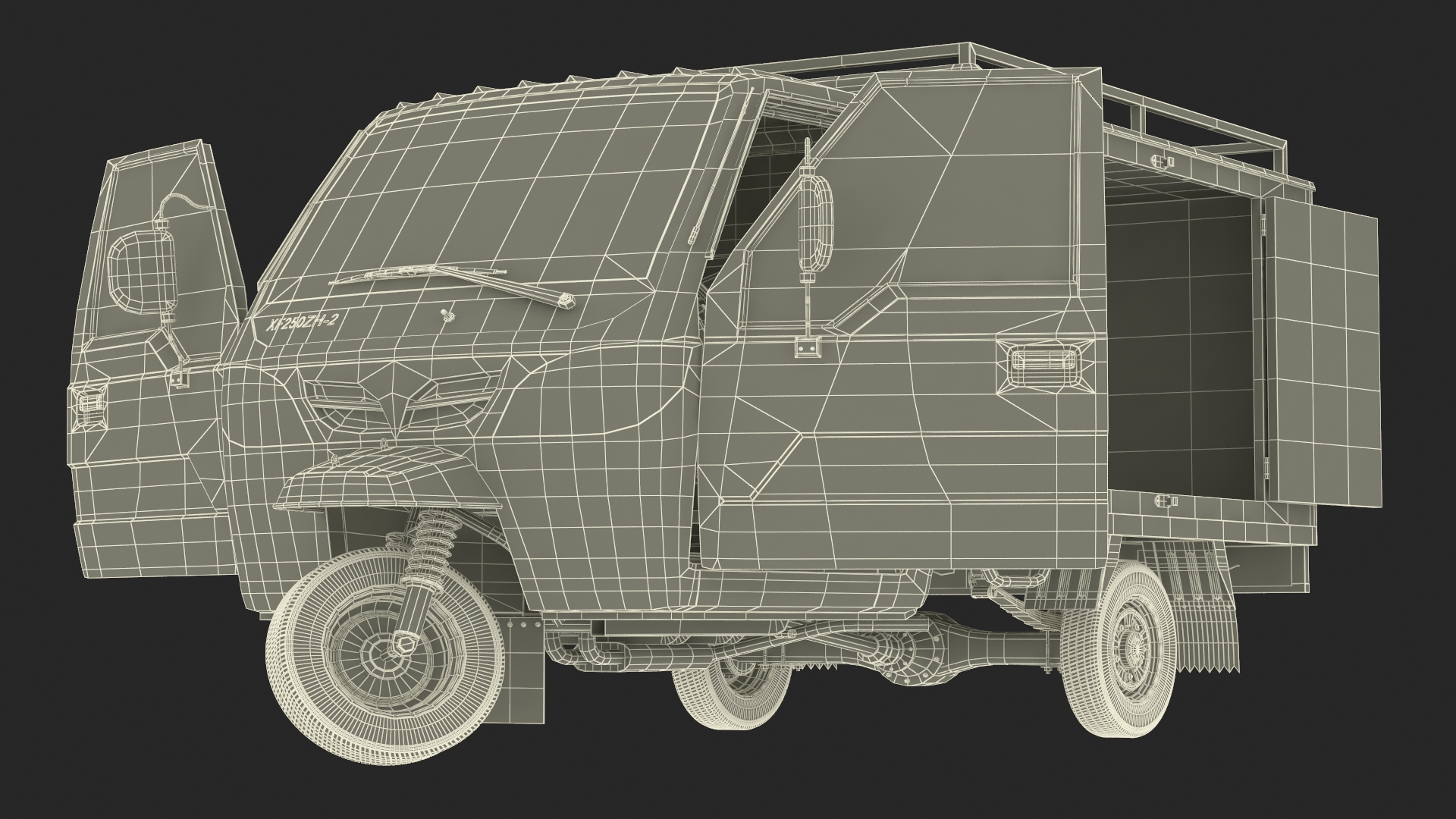The width and height of the screenshot is (1456, 819).
Task: Pick the side mirror on the open left door
Action: click(x=143, y=273)
